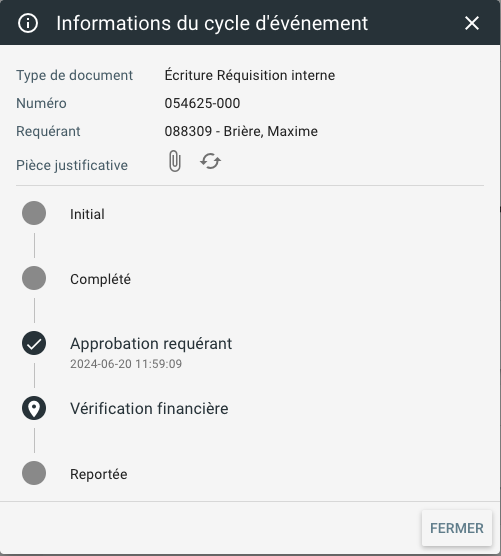This screenshot has width=501, height=556.
Task: Click the Reportée step circle
Action: 34,473
